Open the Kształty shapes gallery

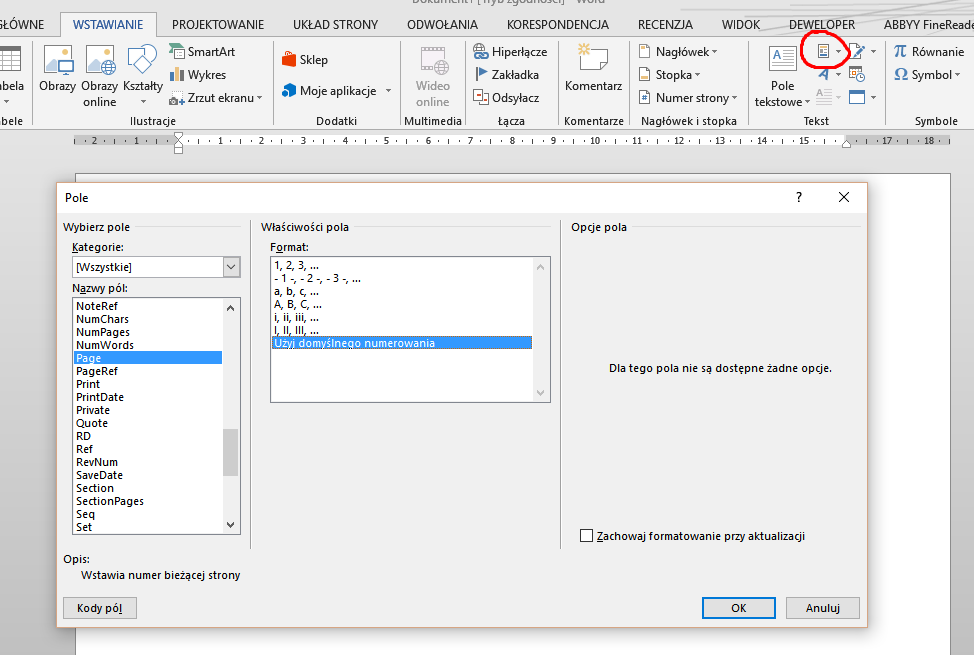143,65
